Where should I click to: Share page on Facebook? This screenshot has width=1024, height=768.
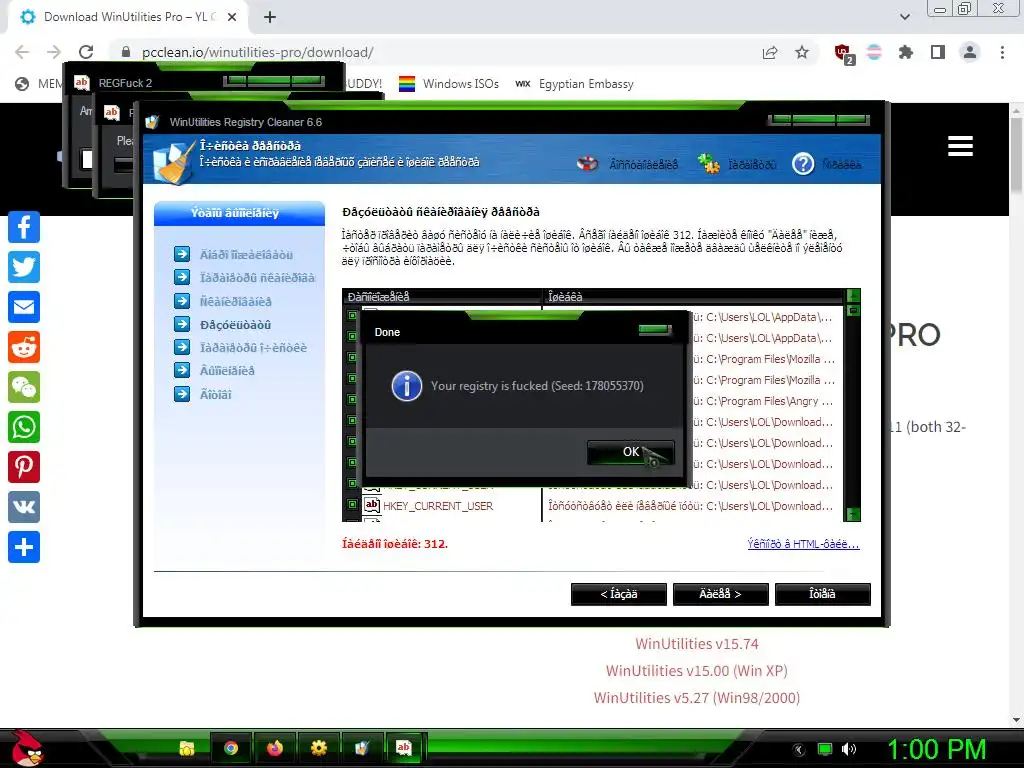pyautogui.click(x=24, y=227)
